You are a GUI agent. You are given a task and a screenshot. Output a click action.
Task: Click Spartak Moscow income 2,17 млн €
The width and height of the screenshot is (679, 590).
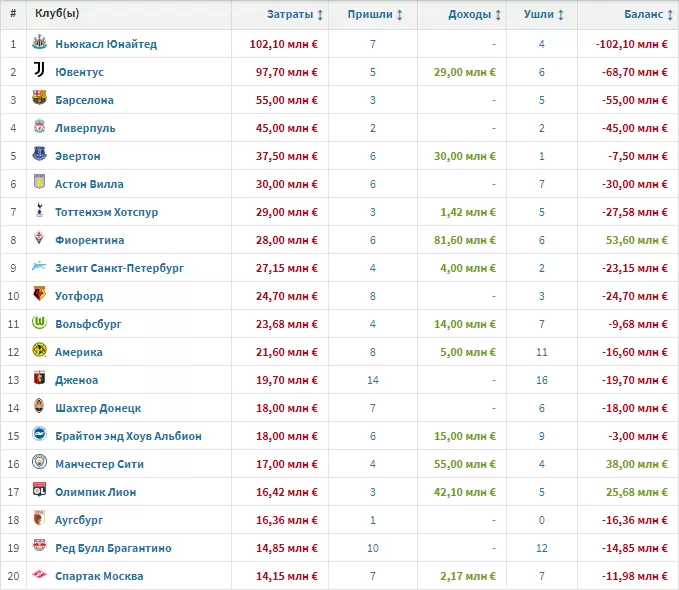468,576
